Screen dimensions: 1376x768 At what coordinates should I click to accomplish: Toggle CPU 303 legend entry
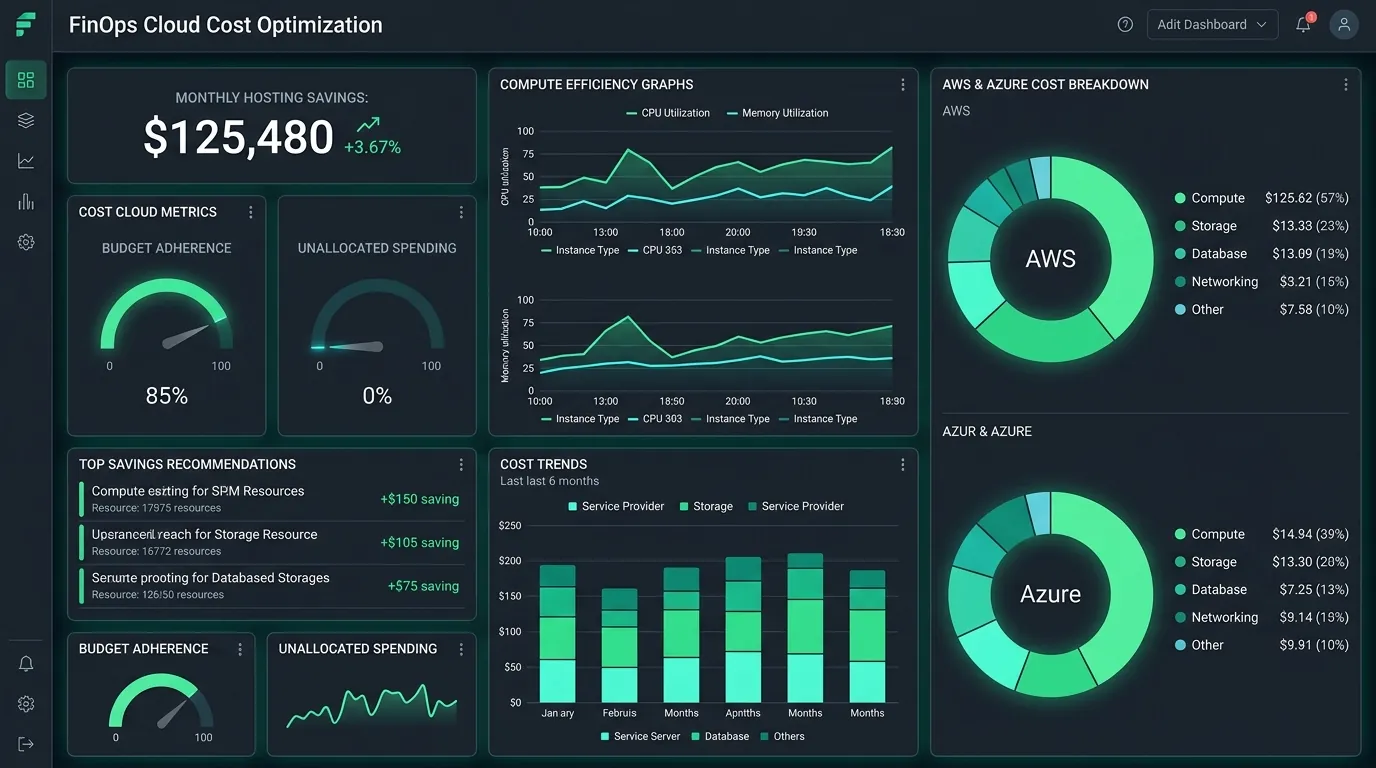[x=655, y=419]
